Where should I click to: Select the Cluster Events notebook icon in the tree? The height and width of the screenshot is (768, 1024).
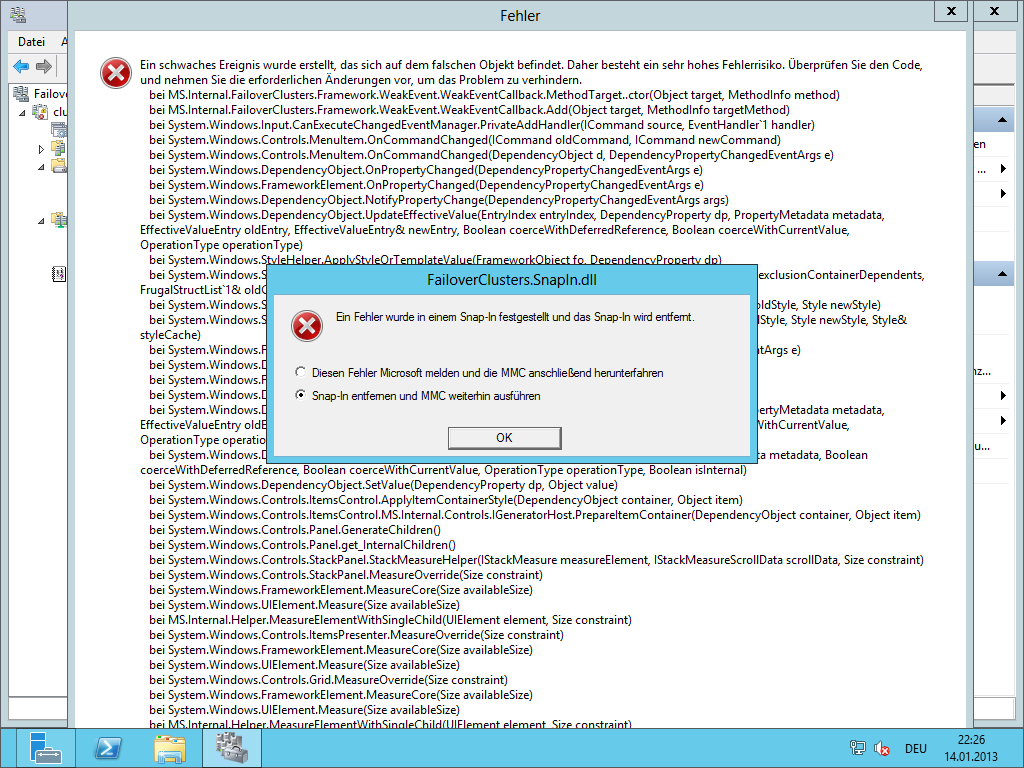(59, 274)
